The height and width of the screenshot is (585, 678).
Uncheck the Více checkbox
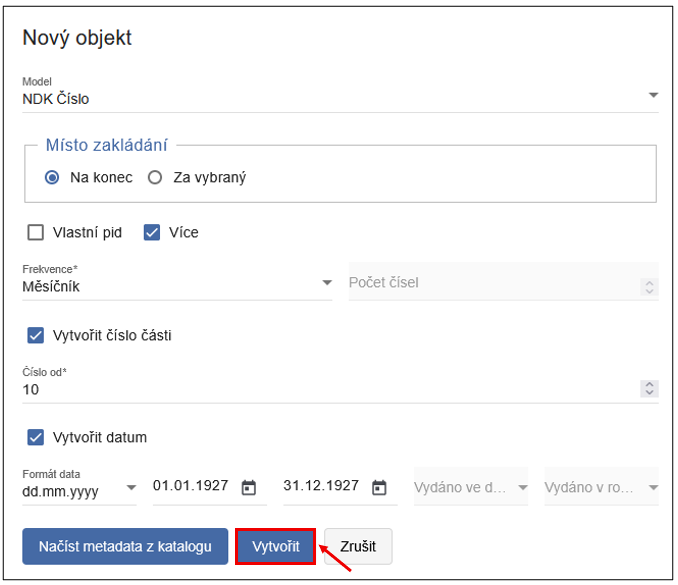[x=153, y=233]
